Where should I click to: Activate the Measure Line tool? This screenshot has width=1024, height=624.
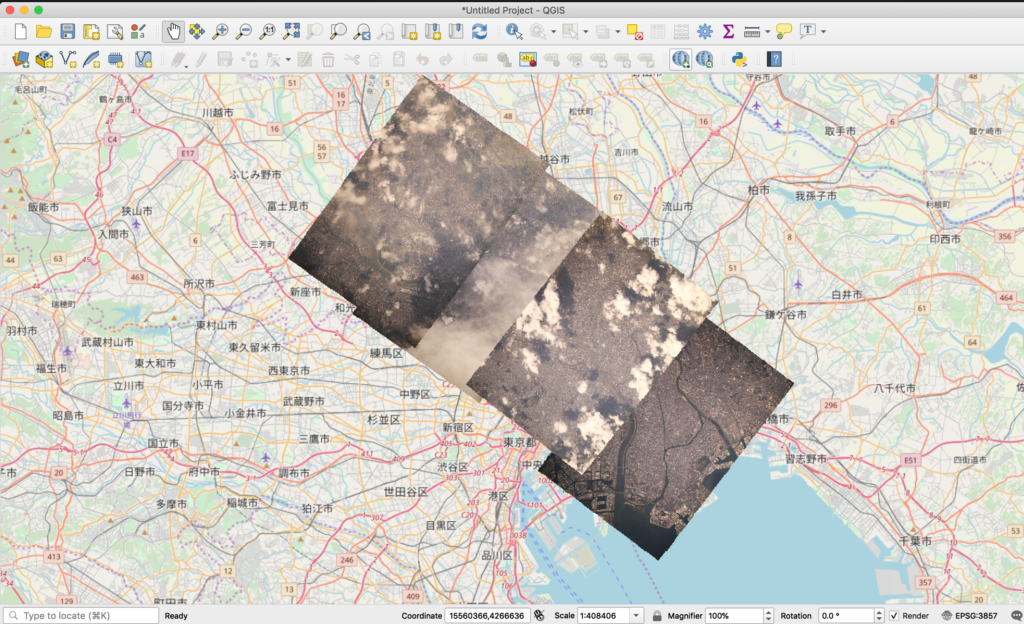pyautogui.click(x=752, y=31)
